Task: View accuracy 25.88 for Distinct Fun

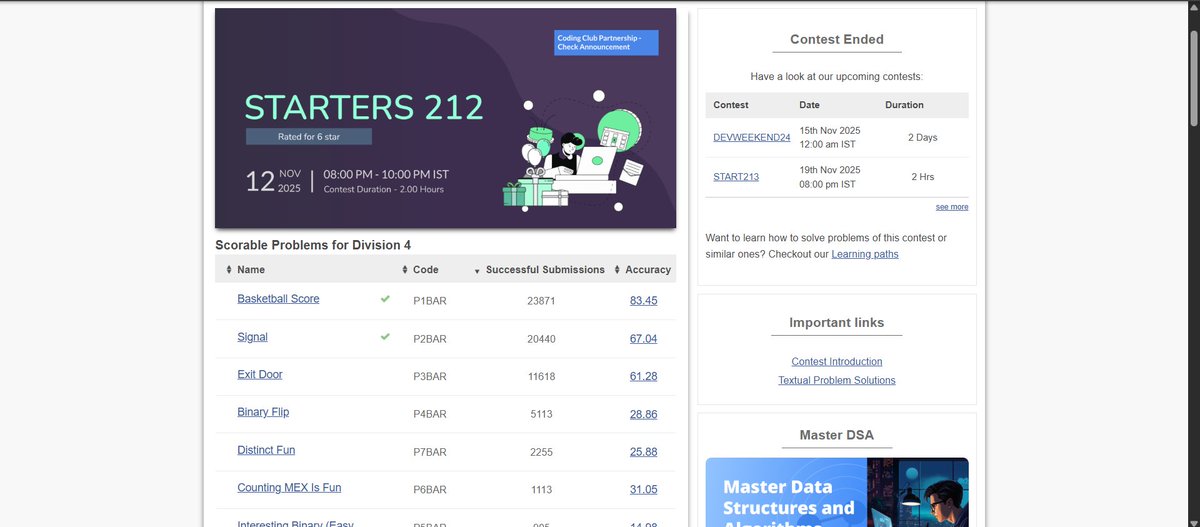Action: [x=644, y=452]
